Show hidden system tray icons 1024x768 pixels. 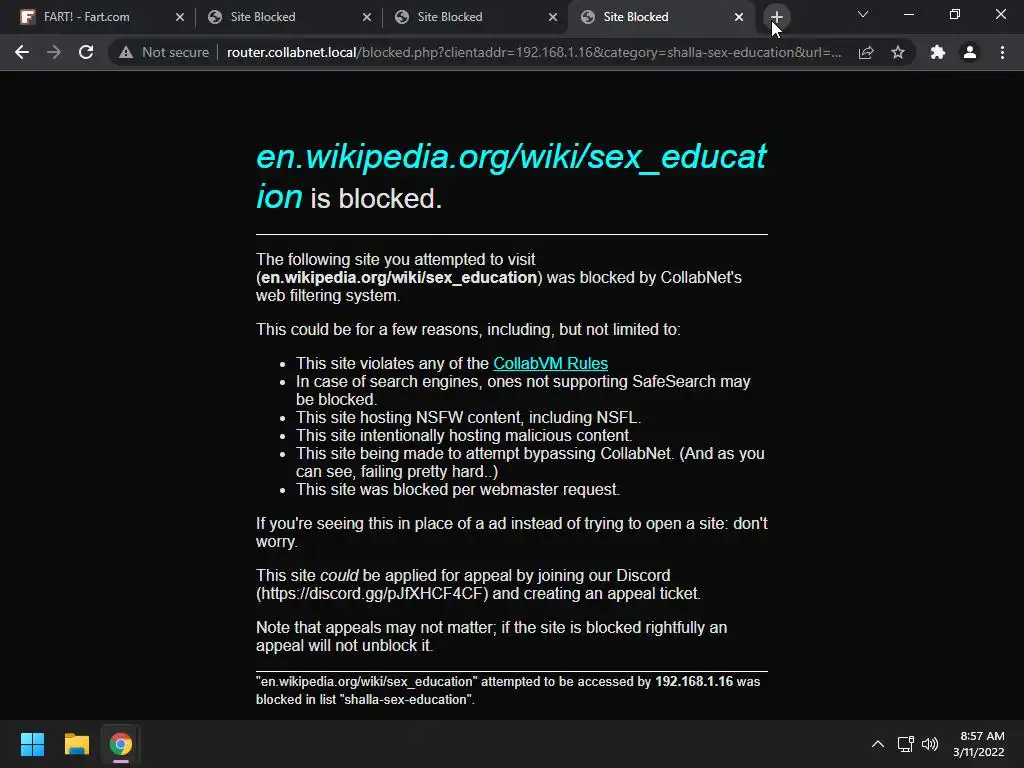point(878,744)
